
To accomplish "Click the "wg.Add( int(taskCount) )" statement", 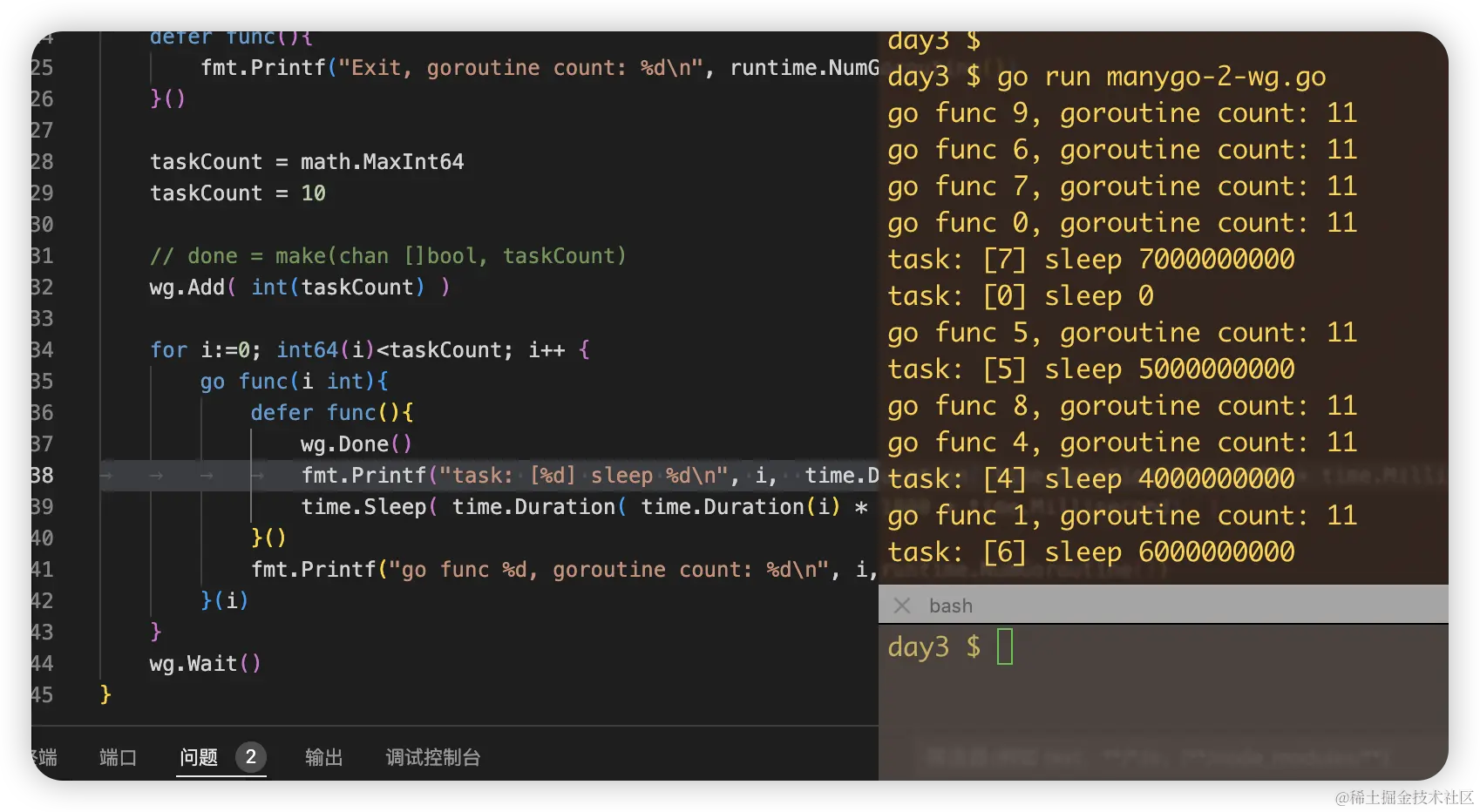I will click(x=300, y=288).
